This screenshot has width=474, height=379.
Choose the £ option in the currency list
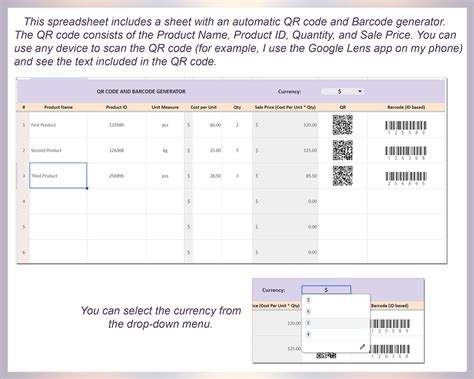(308, 323)
